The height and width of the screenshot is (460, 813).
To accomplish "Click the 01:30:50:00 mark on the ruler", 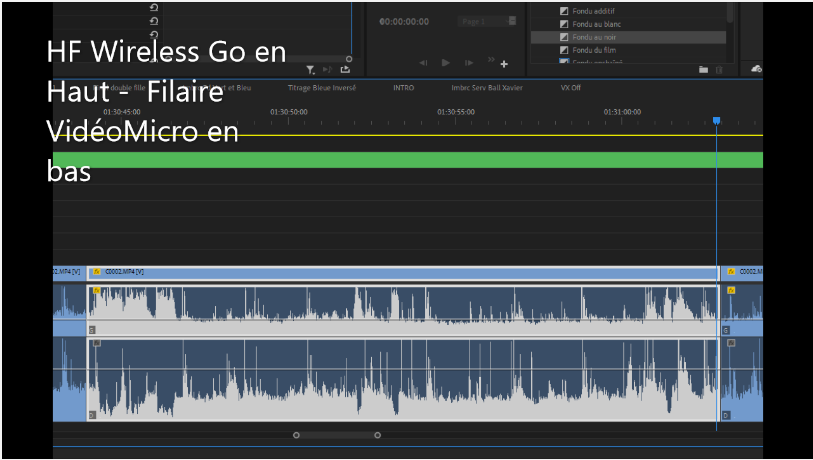I will pyautogui.click(x=289, y=112).
